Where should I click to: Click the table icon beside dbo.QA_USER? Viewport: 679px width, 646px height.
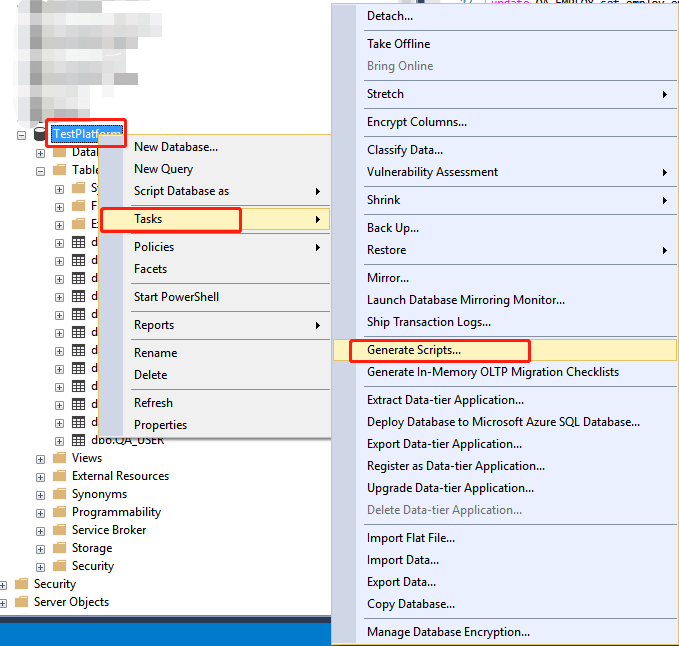pyautogui.click(x=78, y=440)
